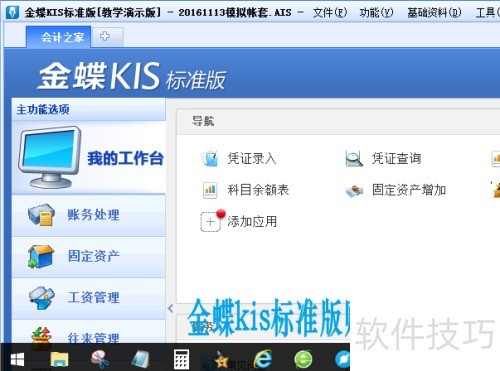Open the 凭证查询 magnifier icon
Screen dimensions: 500x371
354,158
